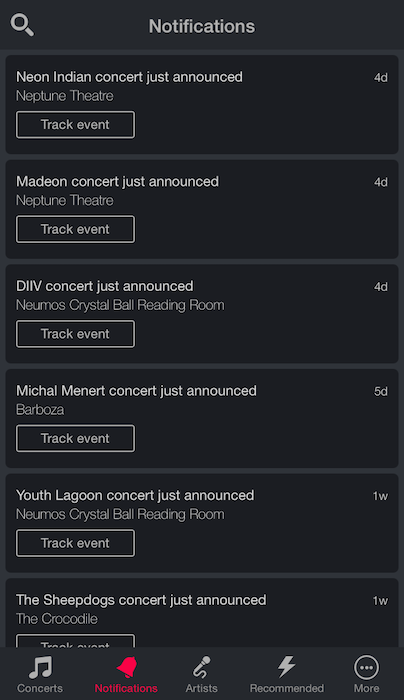Tap the Concerts music note icon
Image resolution: width=404 pixels, height=700 pixels.
(x=40, y=667)
